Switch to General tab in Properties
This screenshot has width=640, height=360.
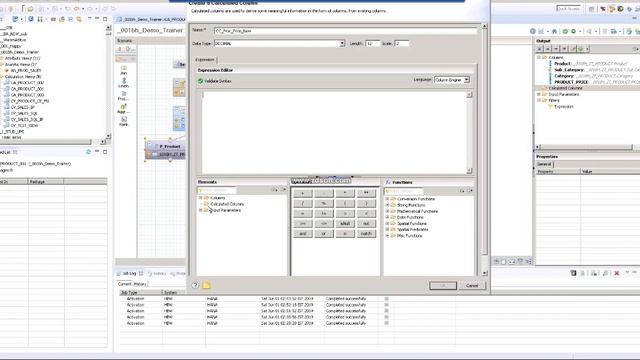pos(544,164)
